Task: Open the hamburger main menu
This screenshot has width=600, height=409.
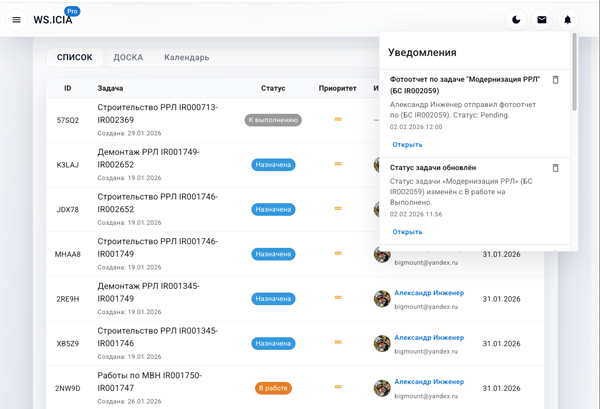Action: click(x=16, y=19)
